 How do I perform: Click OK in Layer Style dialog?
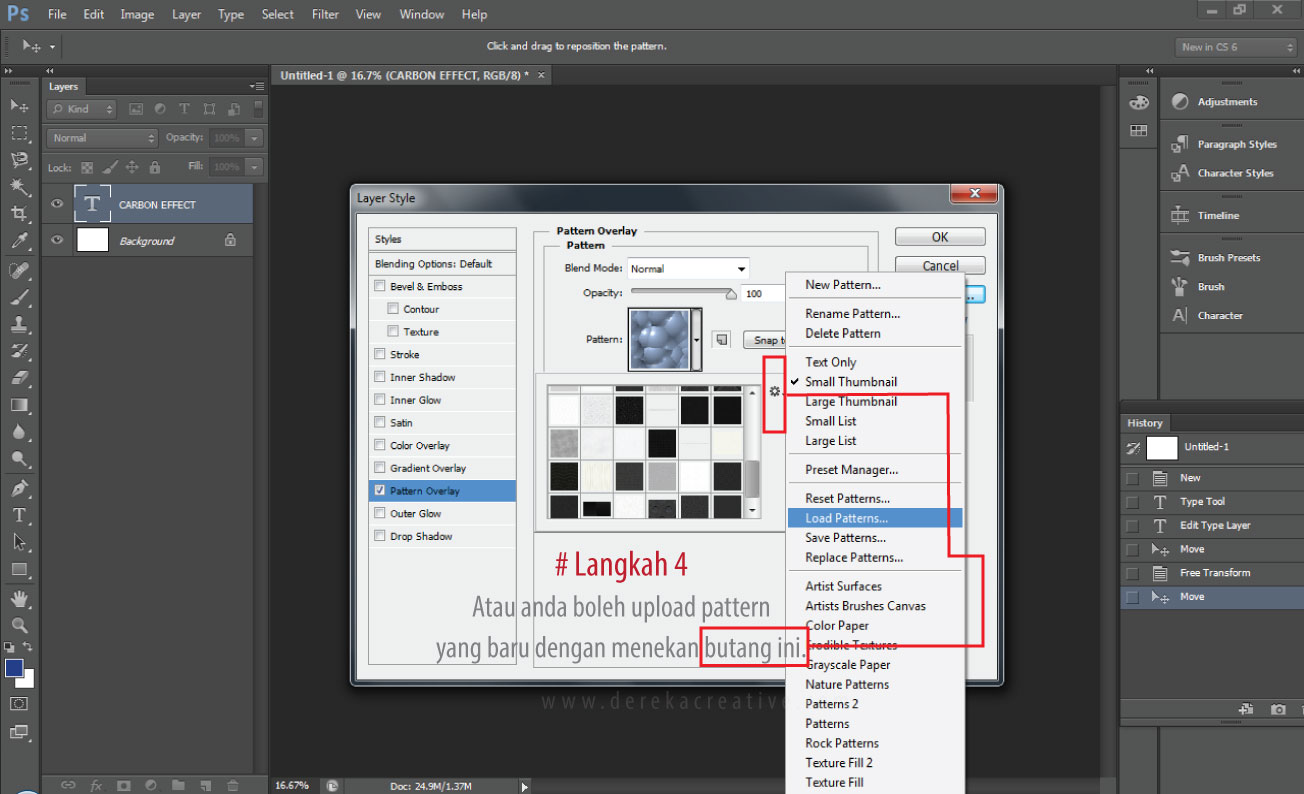pos(939,237)
